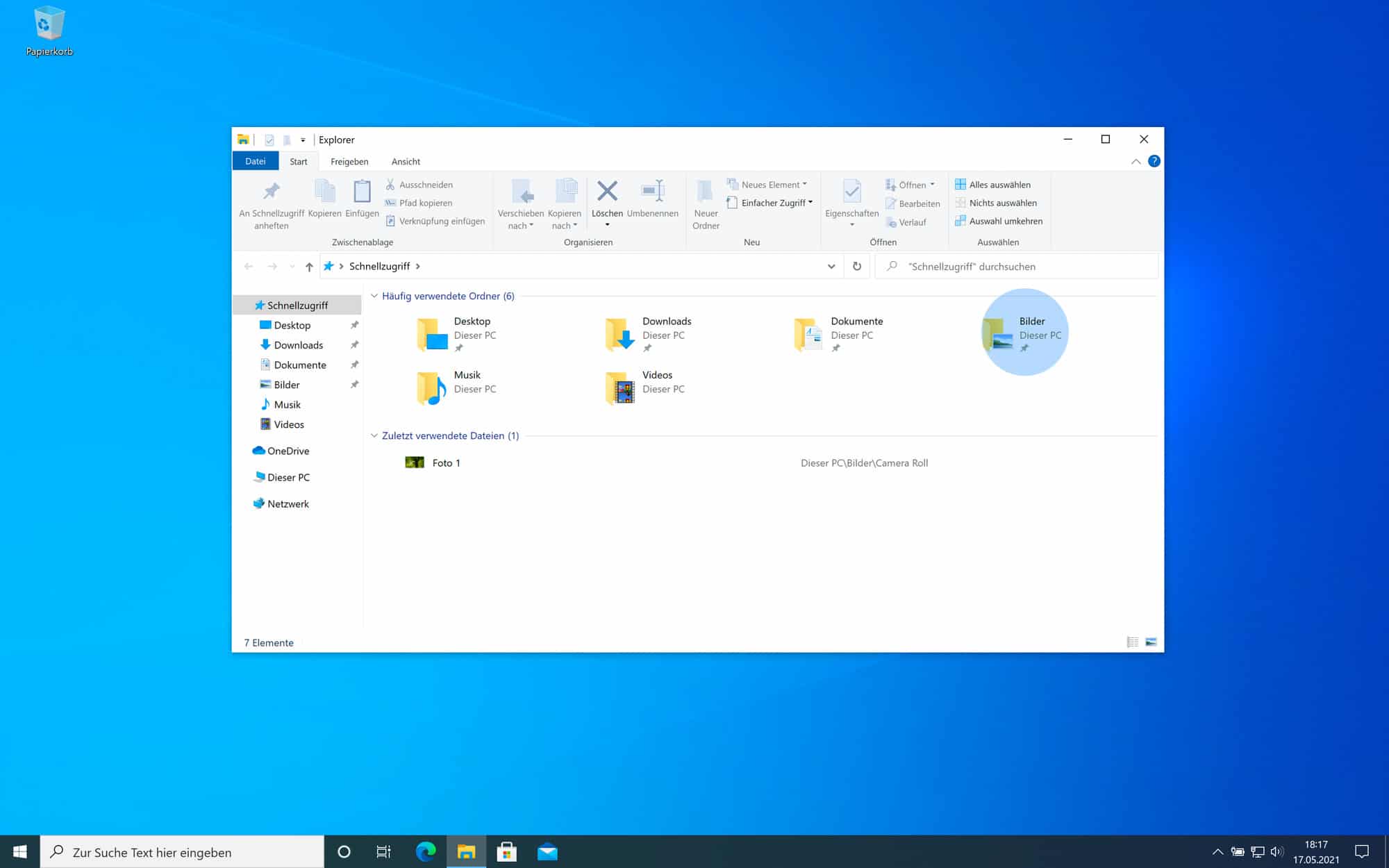Open the Mail app on taskbar
1389x868 pixels.
click(547, 852)
